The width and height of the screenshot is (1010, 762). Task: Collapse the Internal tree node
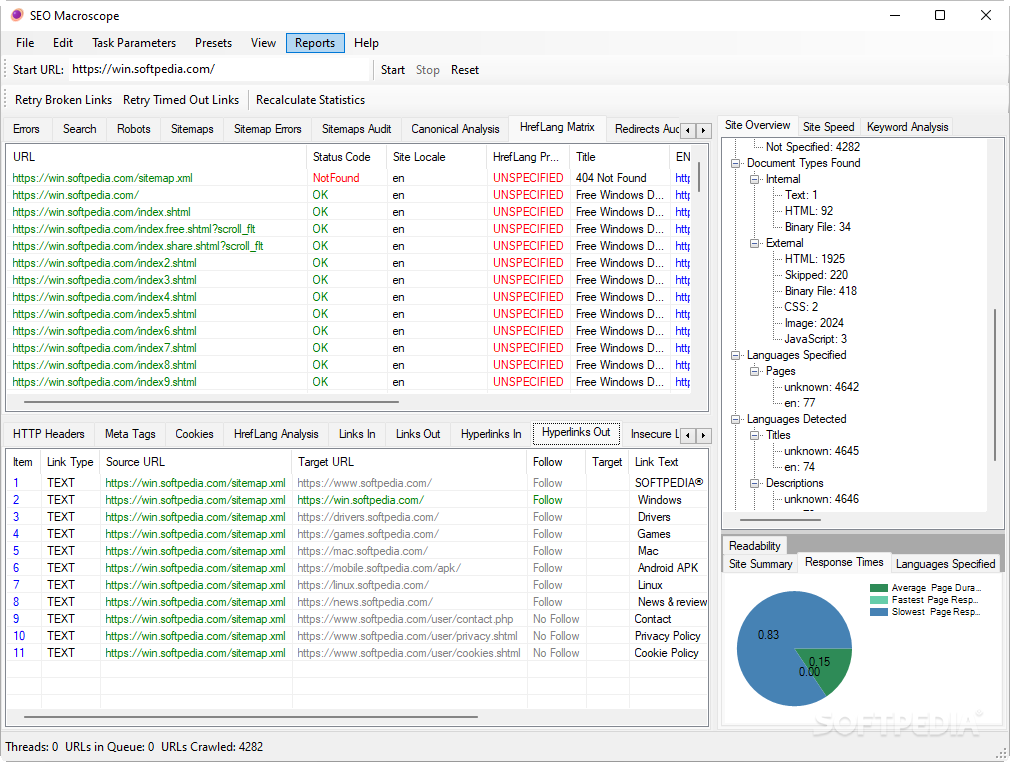[x=754, y=180]
